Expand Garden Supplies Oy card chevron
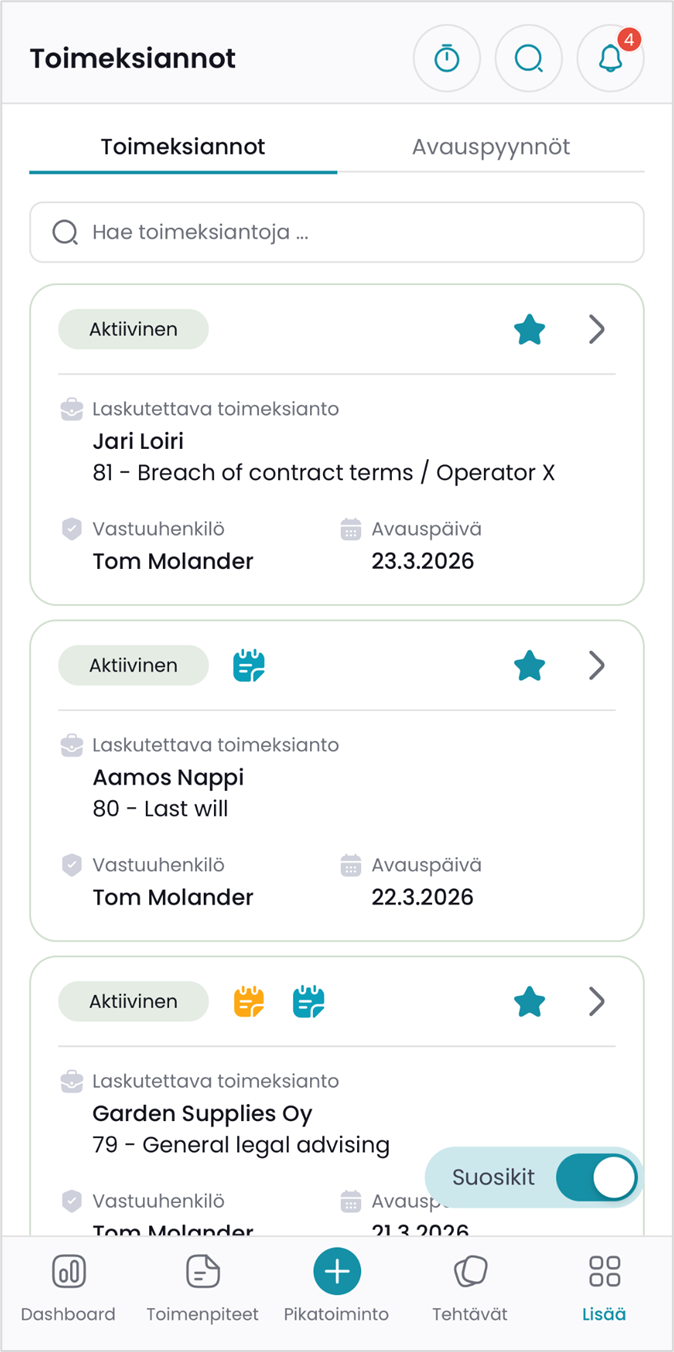This screenshot has width=674, height=1352. [x=597, y=1001]
